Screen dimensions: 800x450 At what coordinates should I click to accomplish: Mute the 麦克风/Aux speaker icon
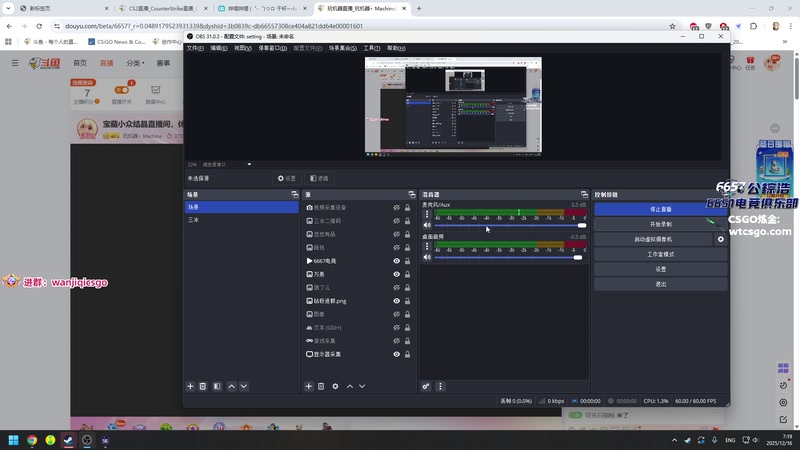tap(427, 225)
